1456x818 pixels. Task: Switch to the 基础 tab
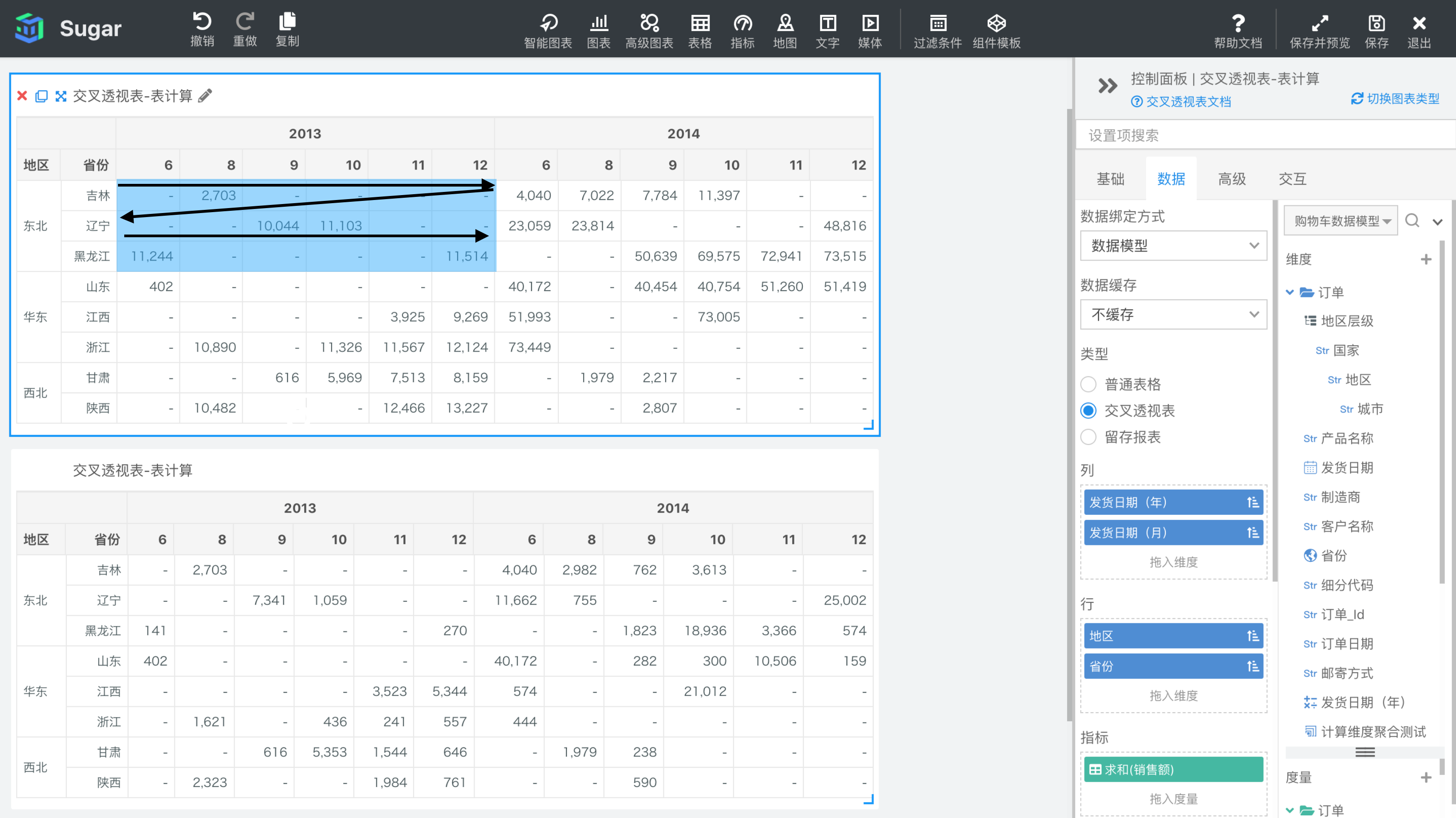[1110, 179]
